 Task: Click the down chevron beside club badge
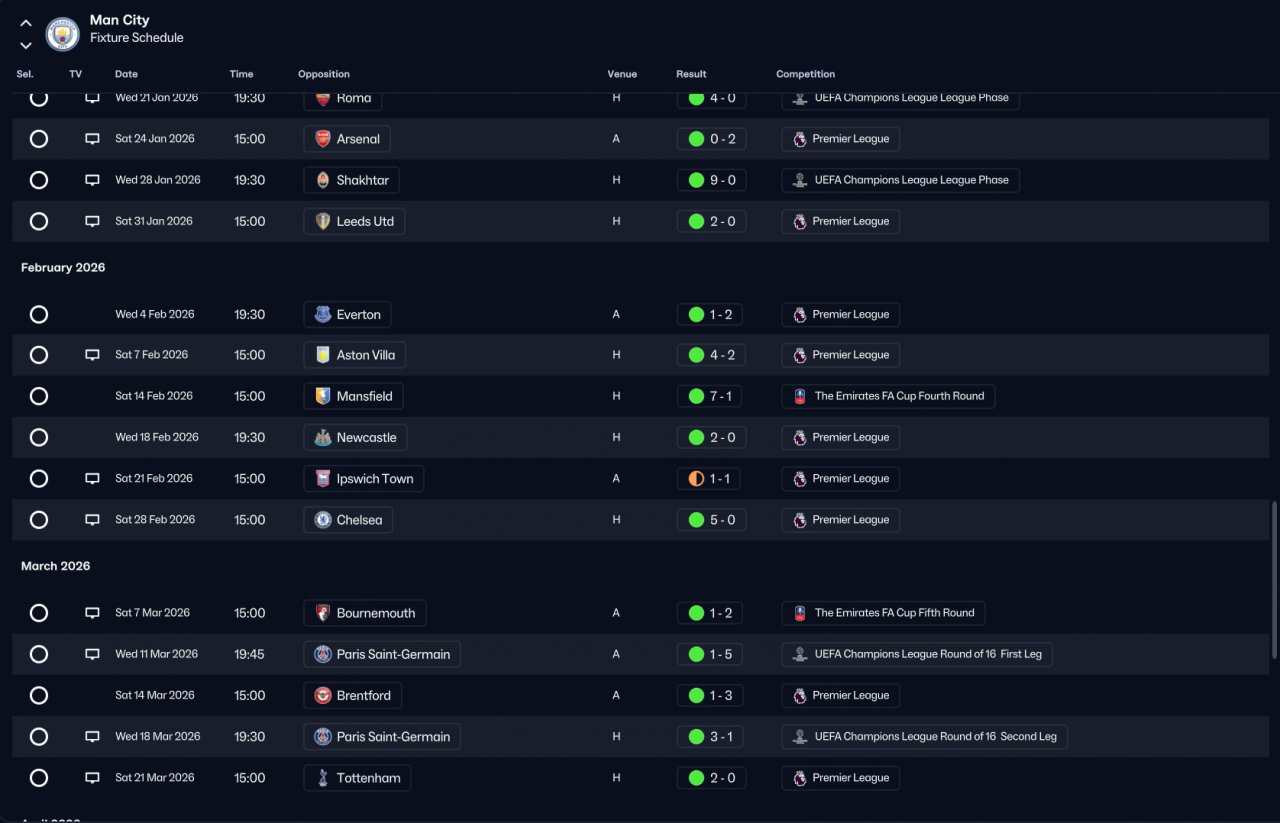click(26, 46)
